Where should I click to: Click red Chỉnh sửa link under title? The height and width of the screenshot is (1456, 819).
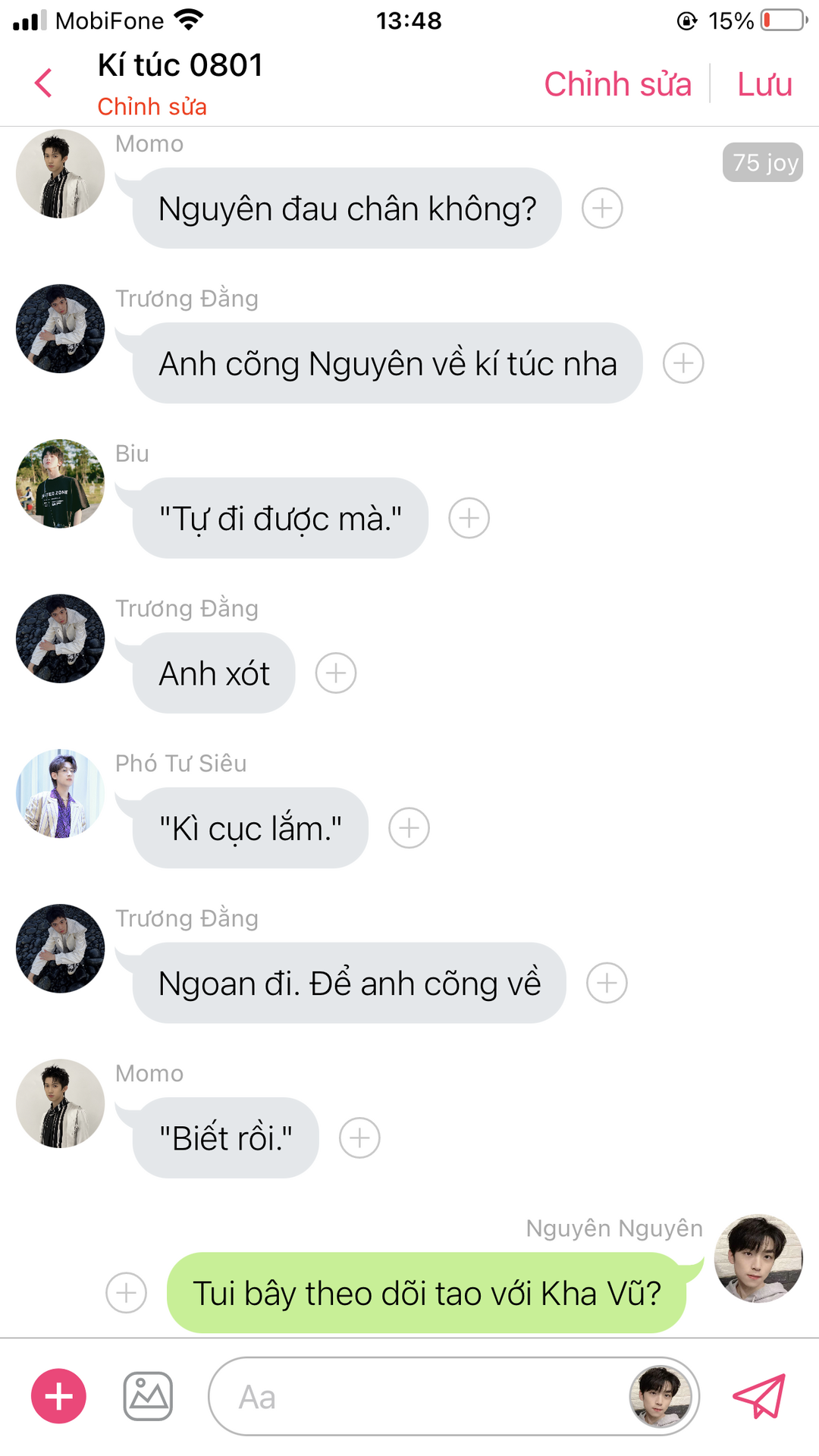point(152,106)
